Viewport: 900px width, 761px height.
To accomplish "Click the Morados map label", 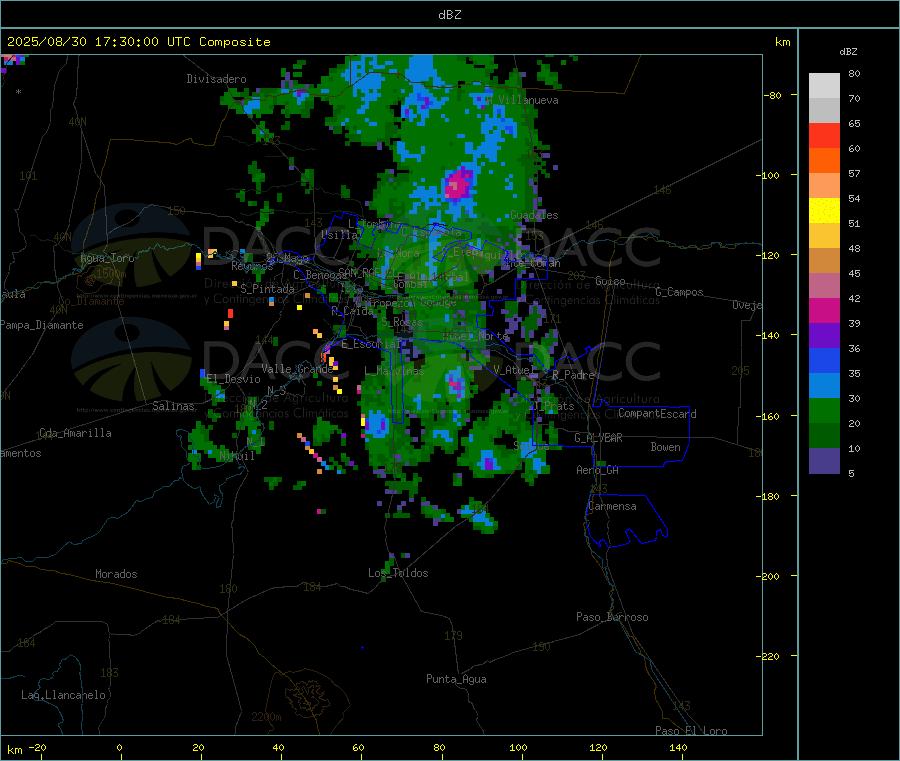I will click(x=116, y=574).
